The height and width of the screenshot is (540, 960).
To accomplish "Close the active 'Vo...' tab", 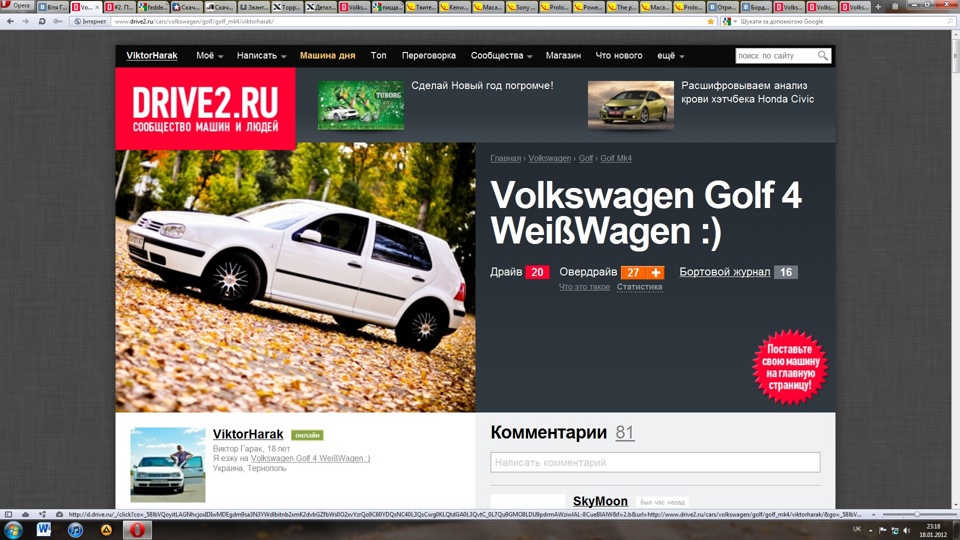I will point(97,7).
